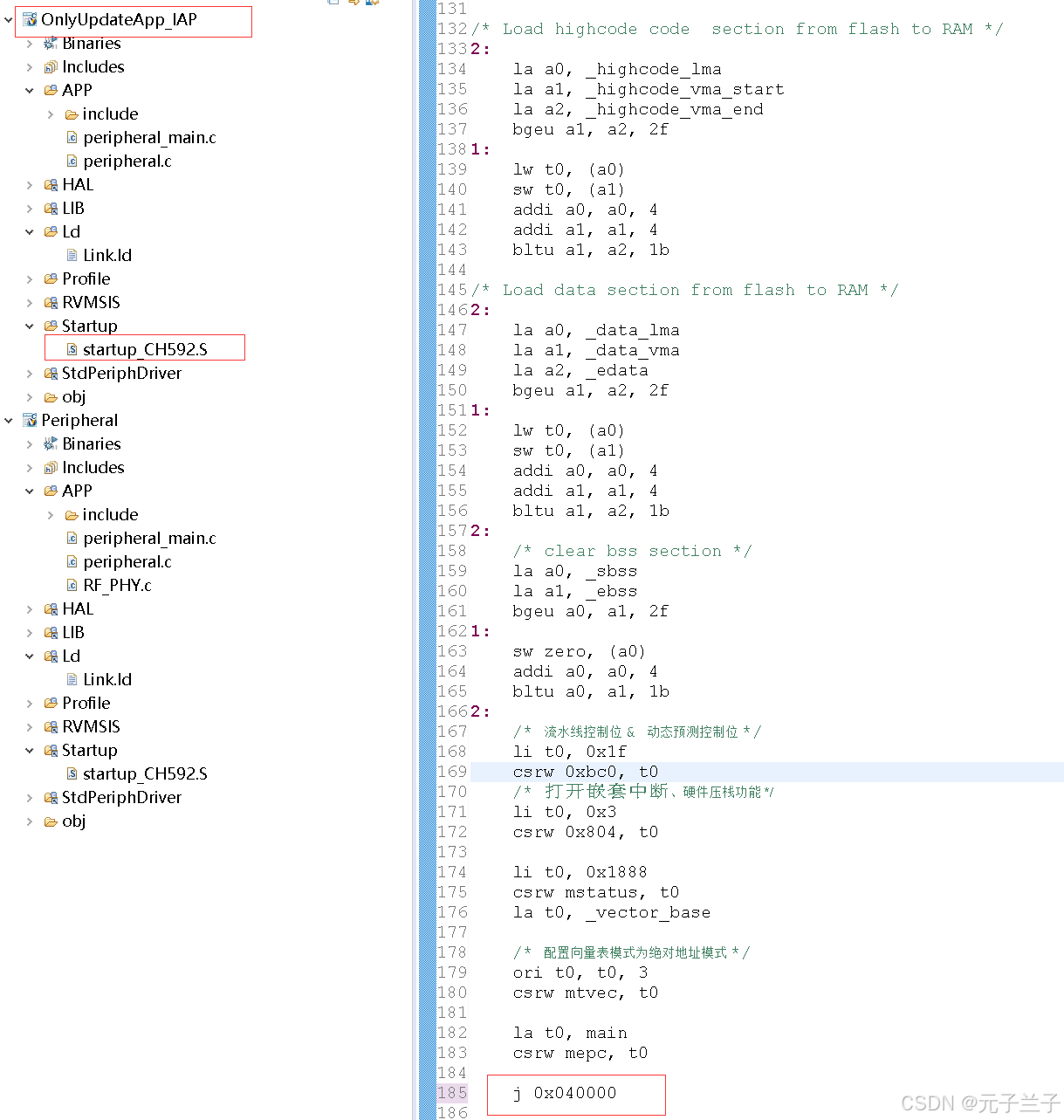This screenshot has height=1120, width=1064.
Task: Click comment 'clear bss section'
Action: 633,551
